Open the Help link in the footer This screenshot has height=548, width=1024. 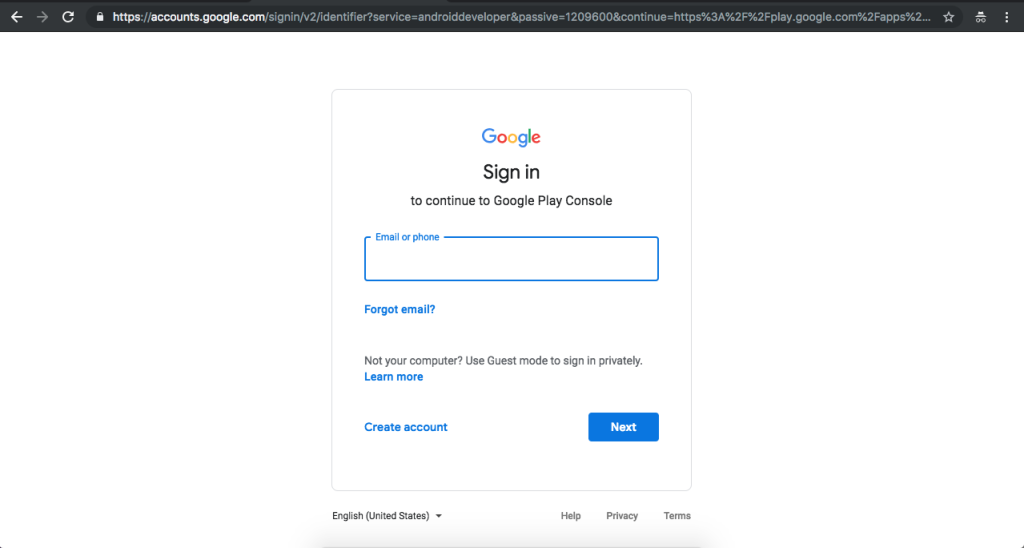[570, 516]
